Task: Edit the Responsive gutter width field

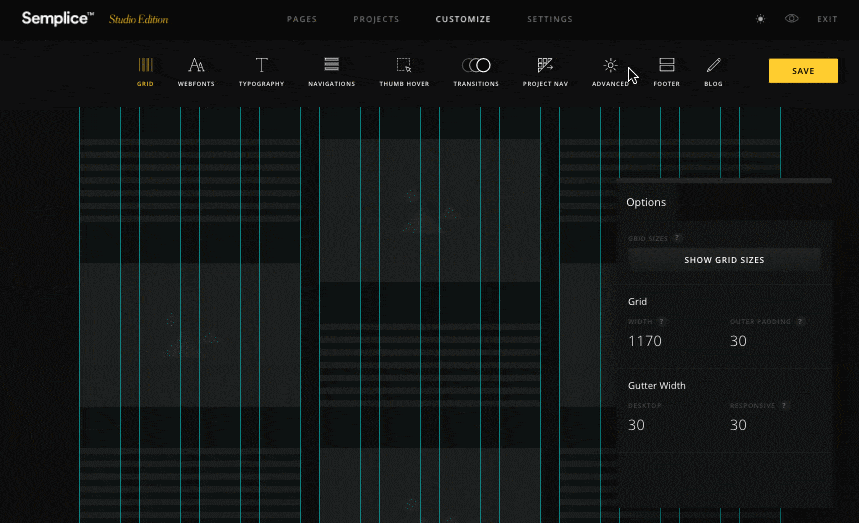Action: pos(738,425)
